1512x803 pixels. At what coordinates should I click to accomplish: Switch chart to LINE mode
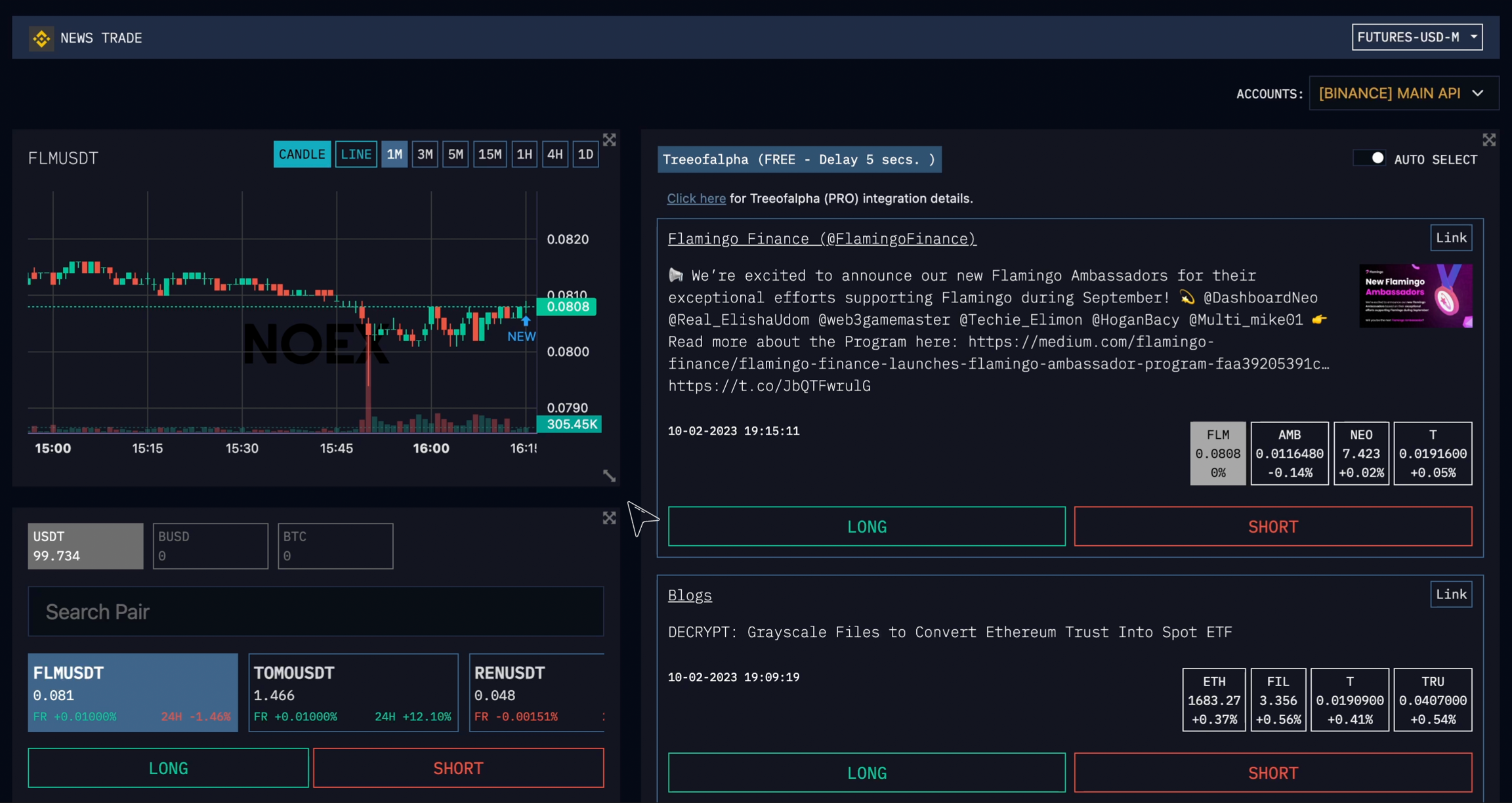click(x=356, y=154)
